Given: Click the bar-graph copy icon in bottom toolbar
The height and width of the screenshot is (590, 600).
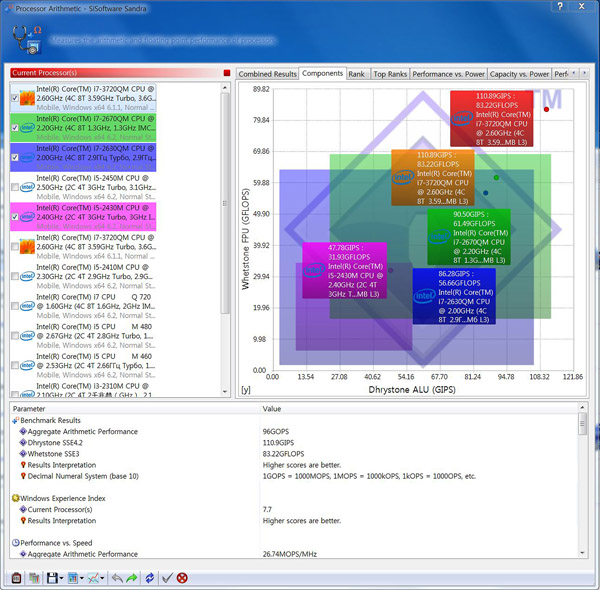Looking at the screenshot, I should pyautogui.click(x=34, y=578).
